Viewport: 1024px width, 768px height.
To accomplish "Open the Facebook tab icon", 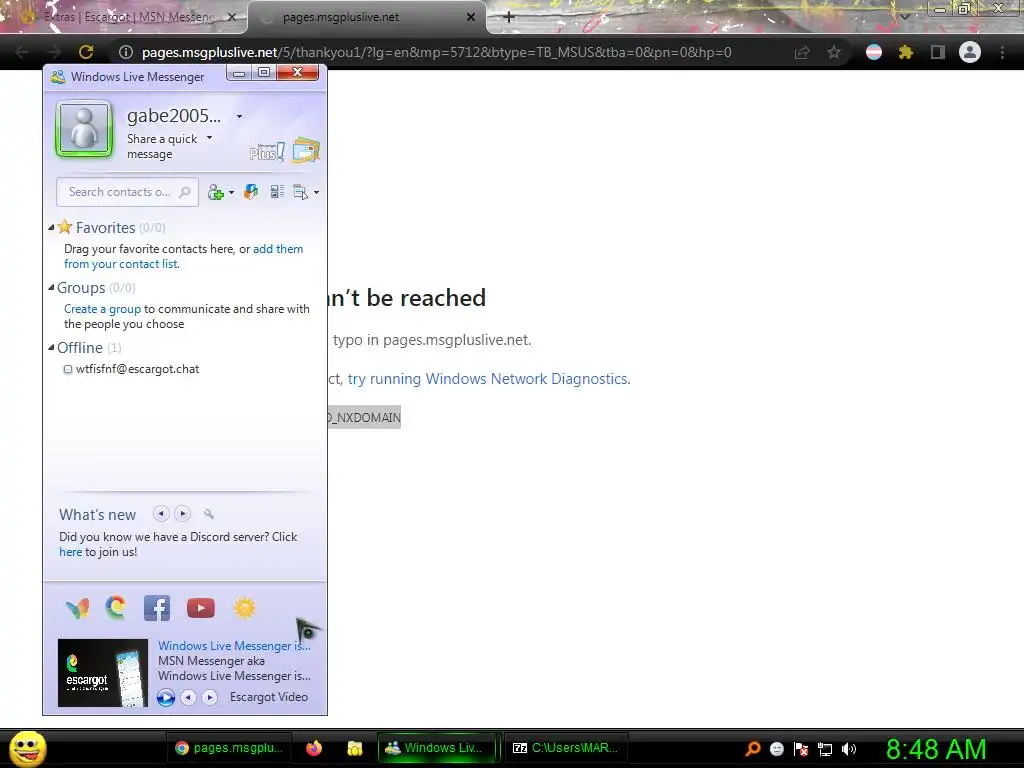I will (157, 608).
